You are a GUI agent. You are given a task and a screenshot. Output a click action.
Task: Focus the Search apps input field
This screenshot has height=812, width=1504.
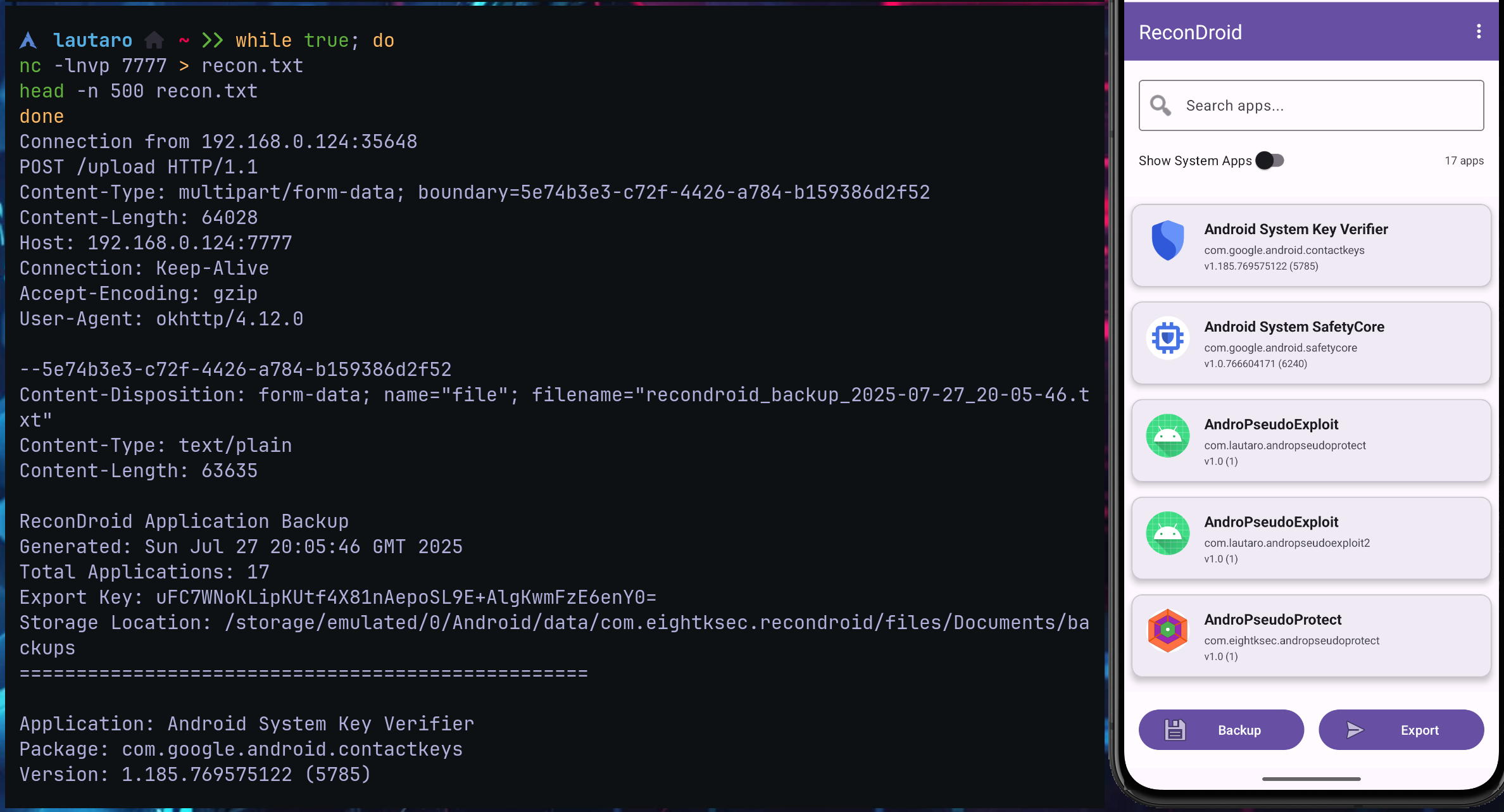click(x=1311, y=105)
